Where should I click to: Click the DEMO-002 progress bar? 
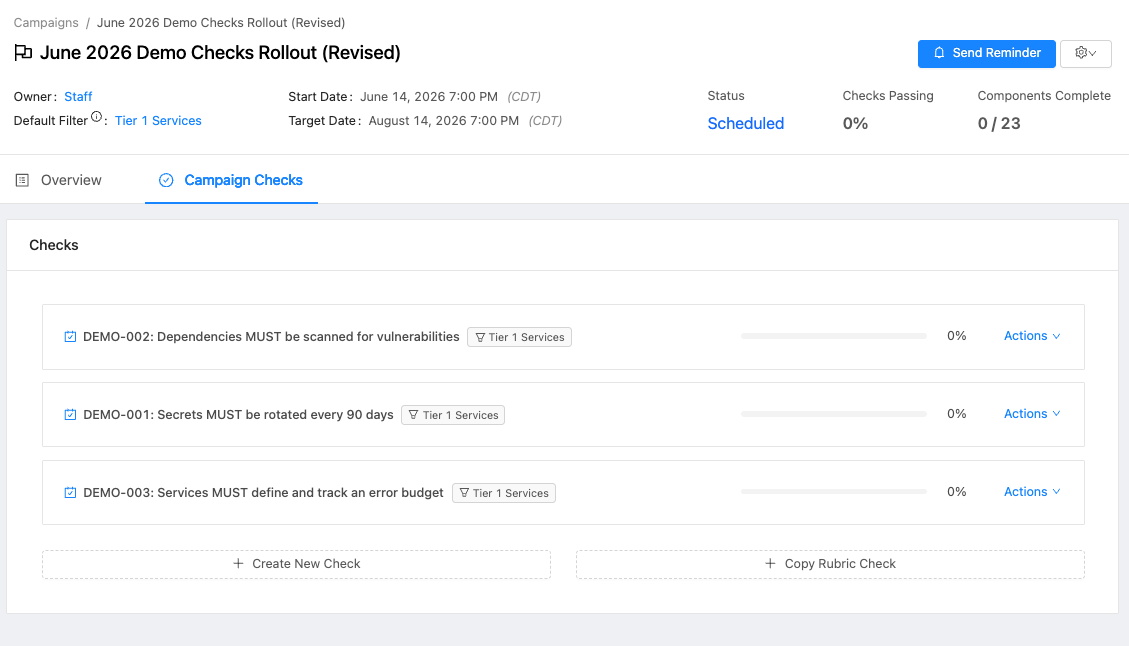click(x=833, y=336)
